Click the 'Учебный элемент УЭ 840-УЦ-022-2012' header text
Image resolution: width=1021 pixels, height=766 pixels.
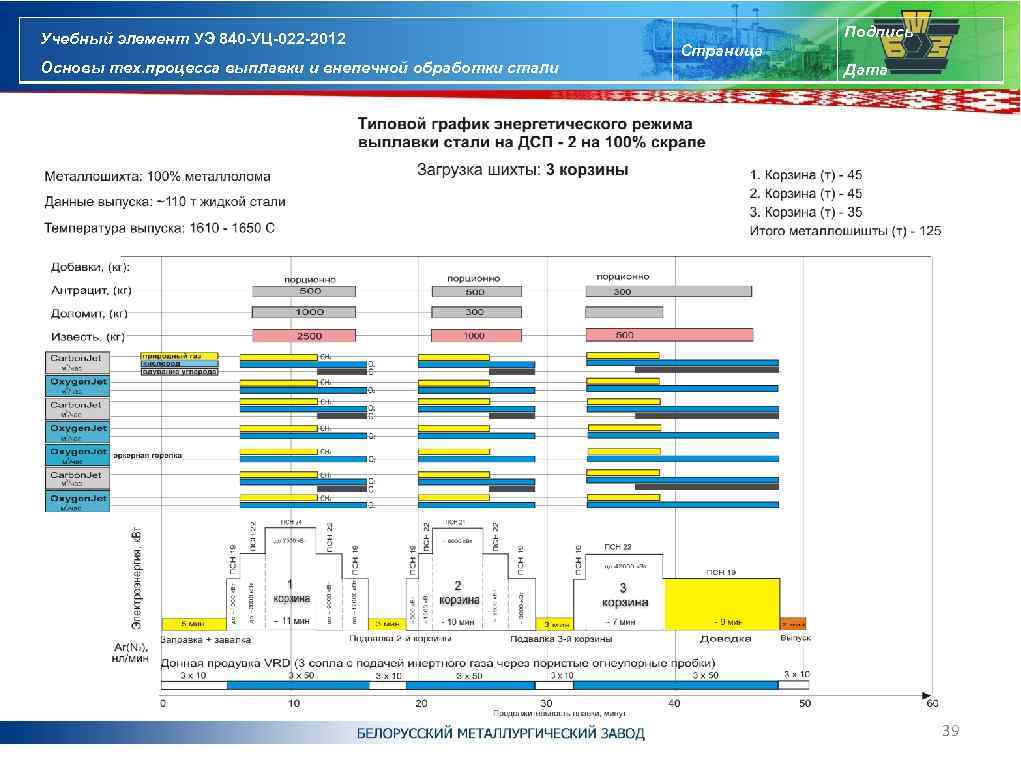pos(193,38)
